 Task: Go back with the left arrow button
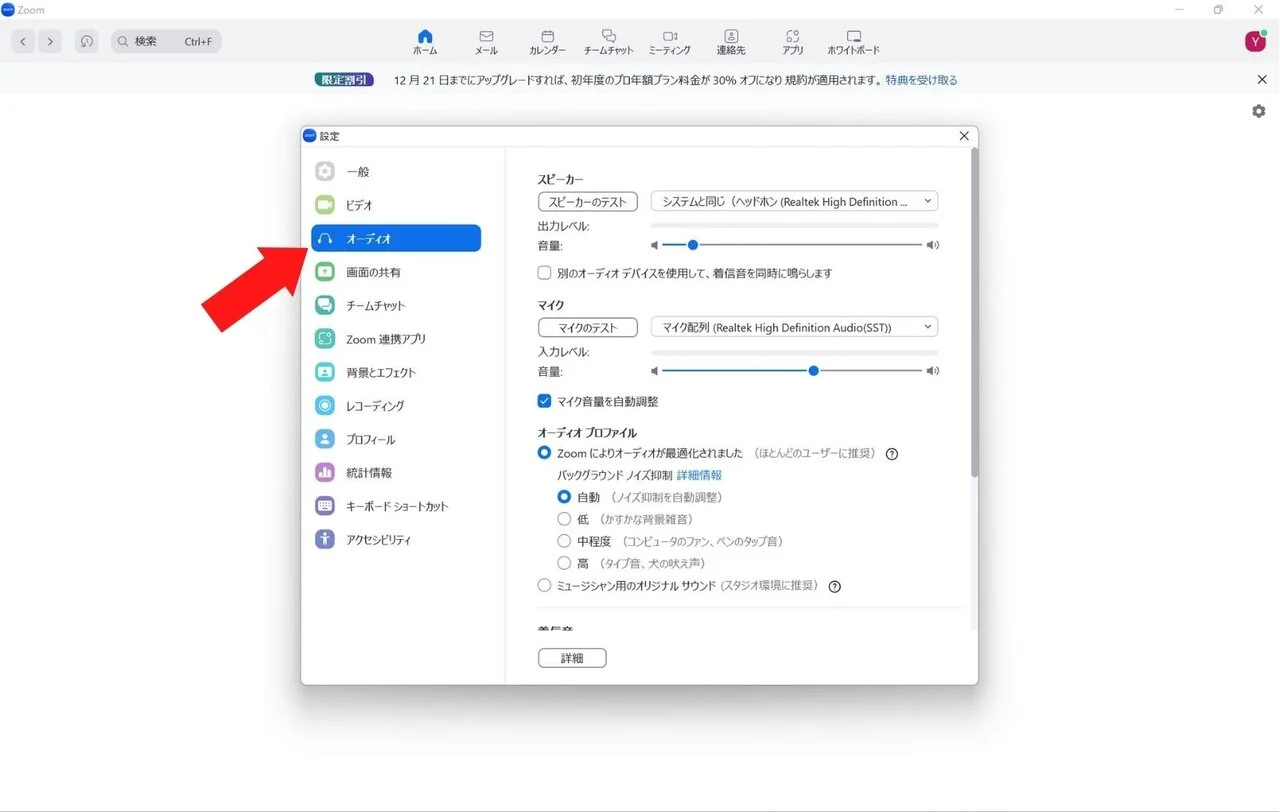click(24, 41)
